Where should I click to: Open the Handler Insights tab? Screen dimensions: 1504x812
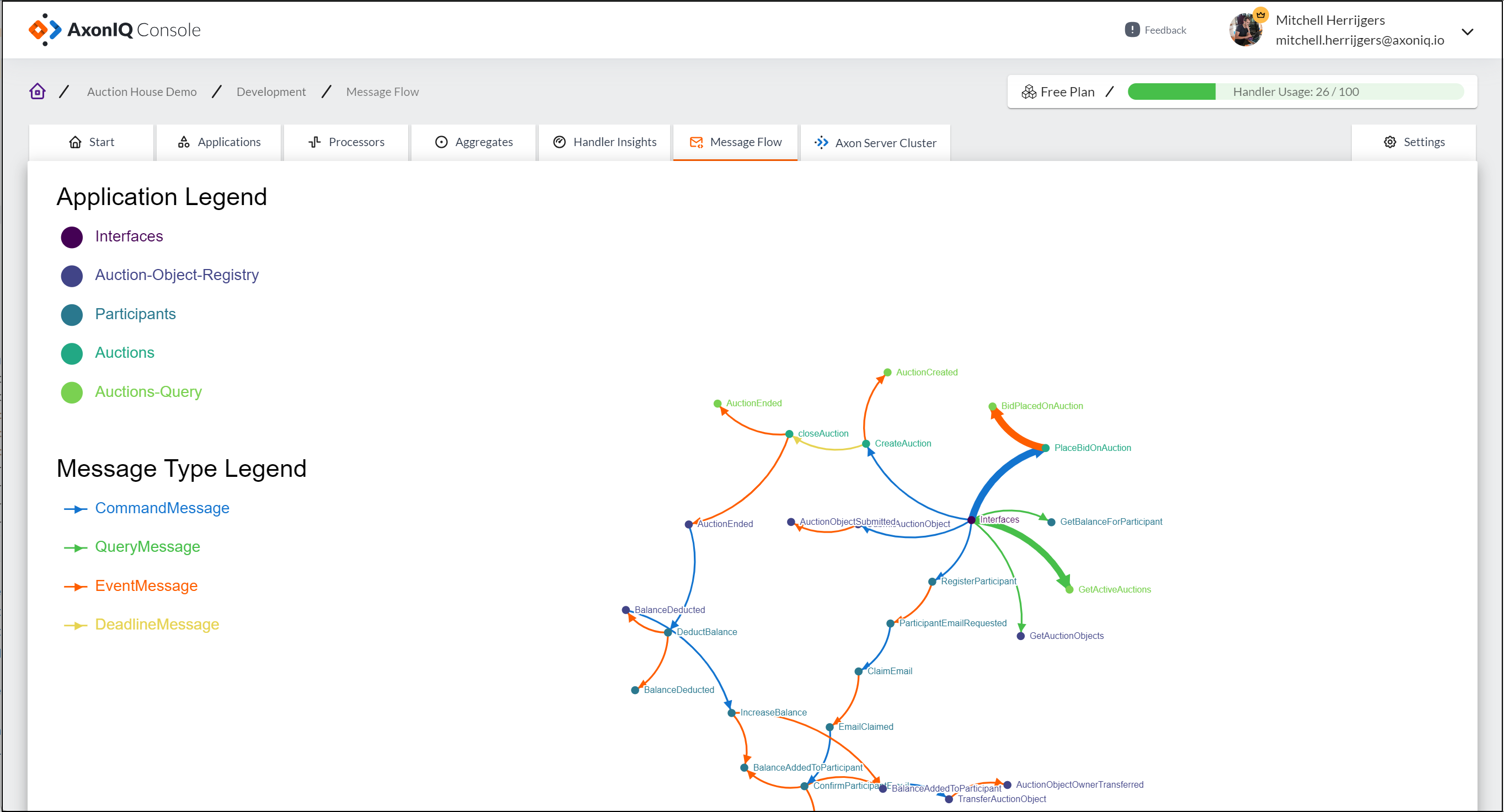[604, 142]
